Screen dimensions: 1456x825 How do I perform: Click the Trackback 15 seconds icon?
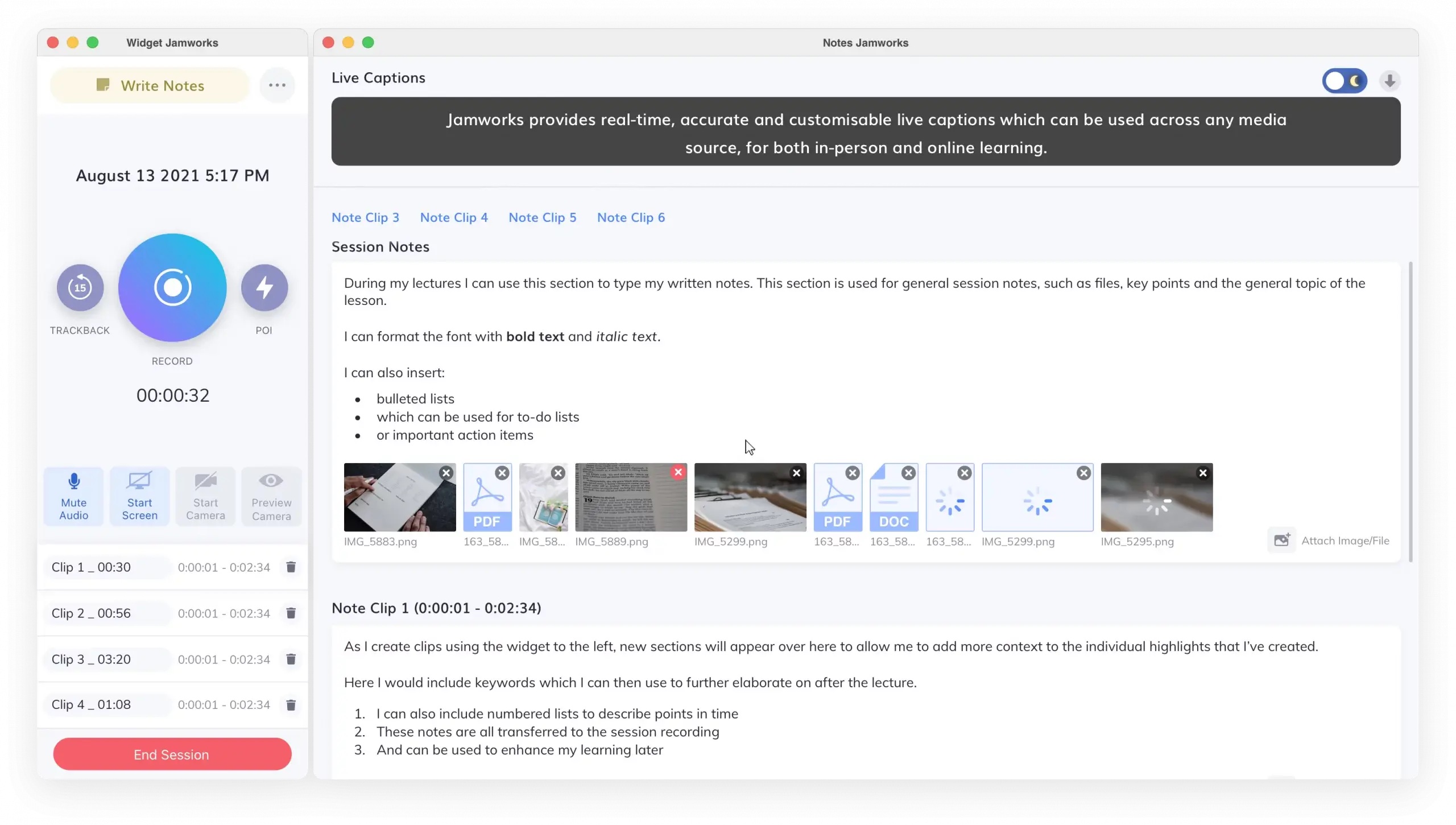click(x=80, y=287)
